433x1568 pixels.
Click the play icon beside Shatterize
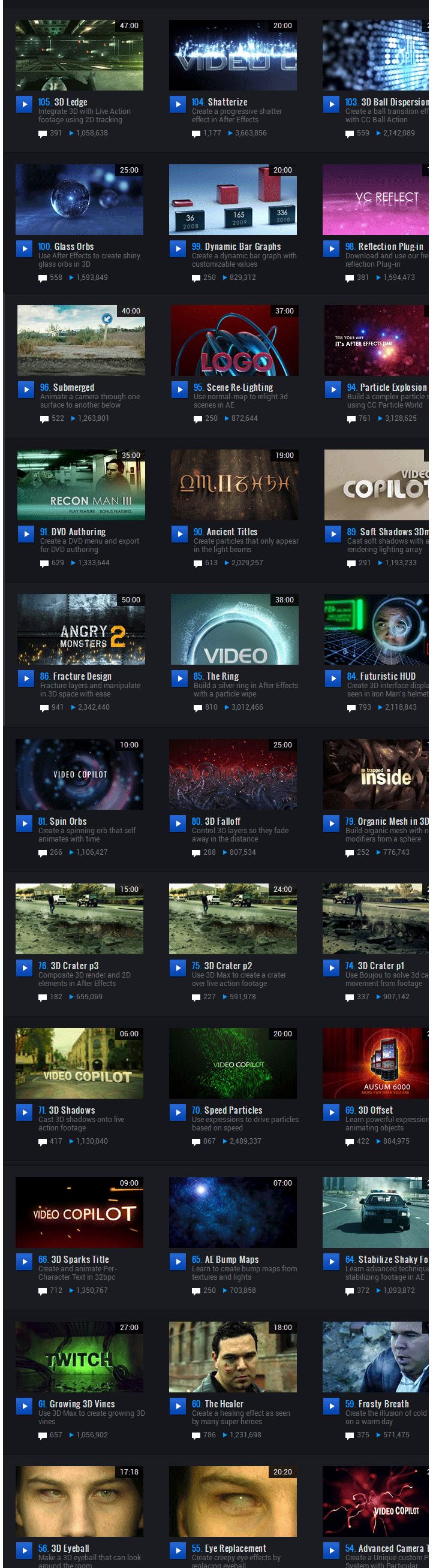pos(178,104)
